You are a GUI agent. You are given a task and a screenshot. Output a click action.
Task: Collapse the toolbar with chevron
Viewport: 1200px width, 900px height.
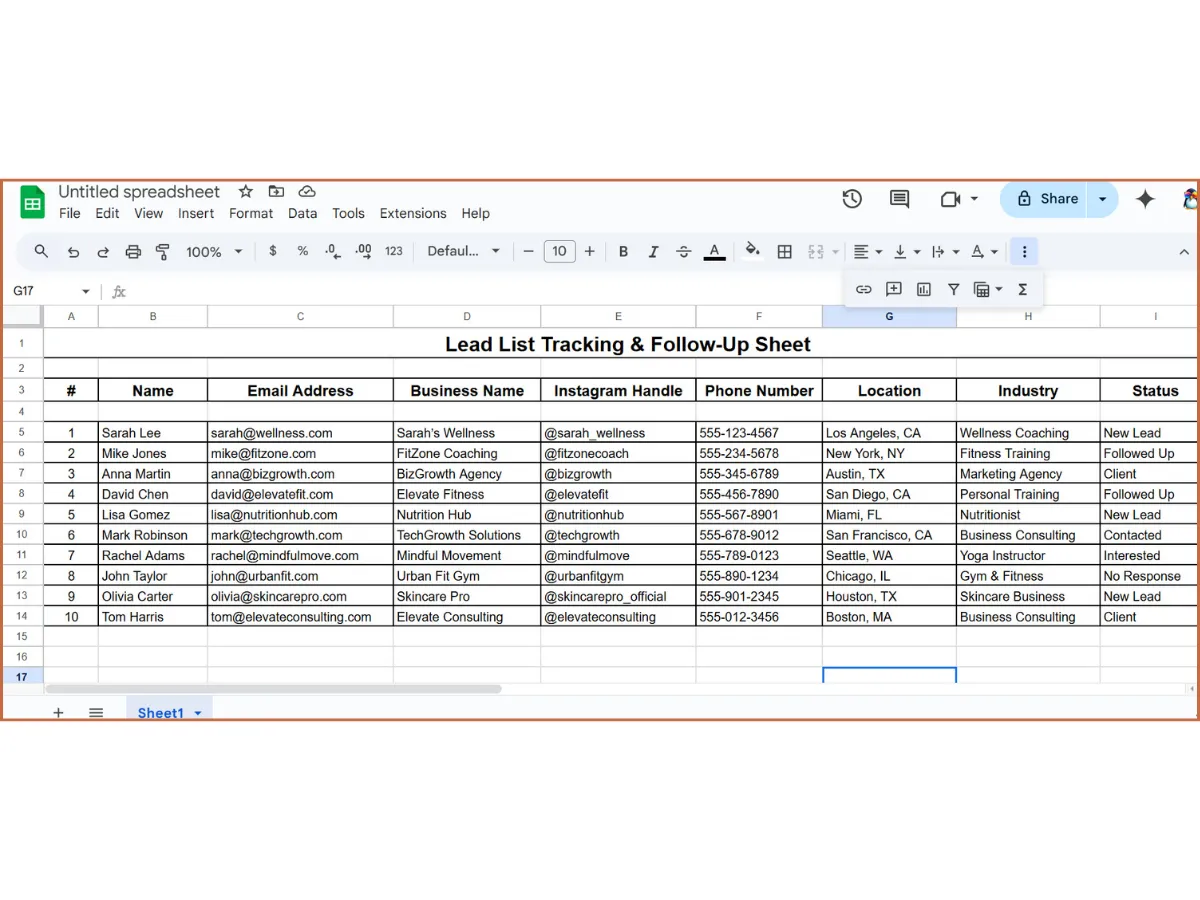point(1185,252)
